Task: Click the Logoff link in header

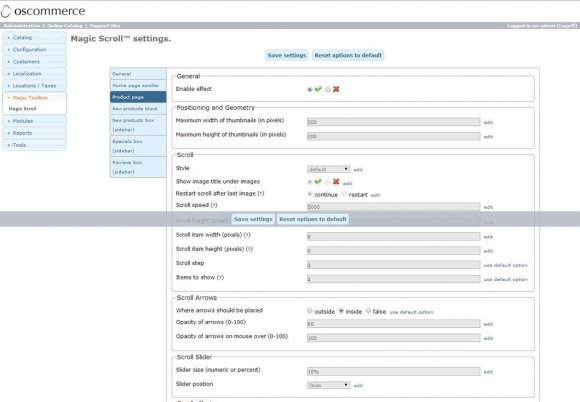Action: pyautogui.click(x=567, y=26)
